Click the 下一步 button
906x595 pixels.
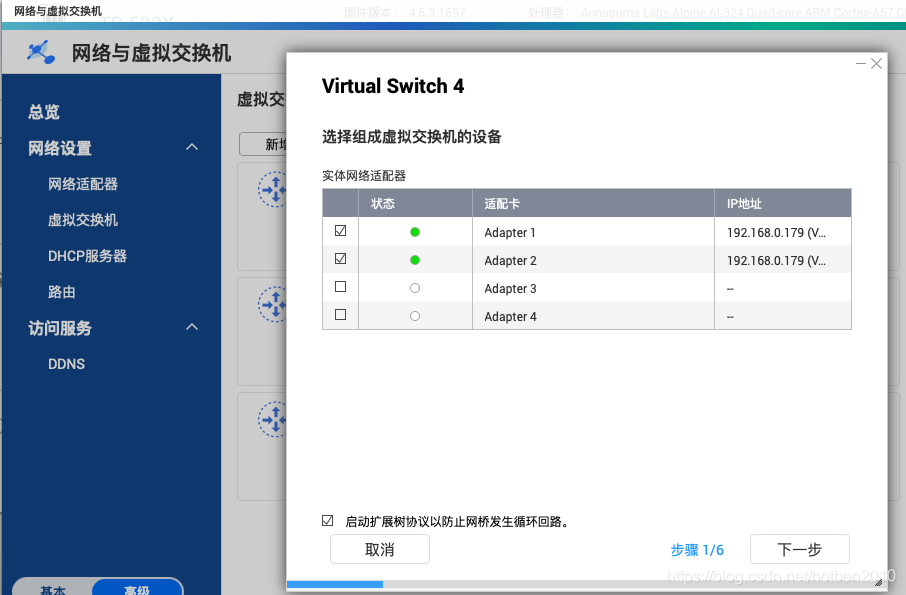[800, 549]
